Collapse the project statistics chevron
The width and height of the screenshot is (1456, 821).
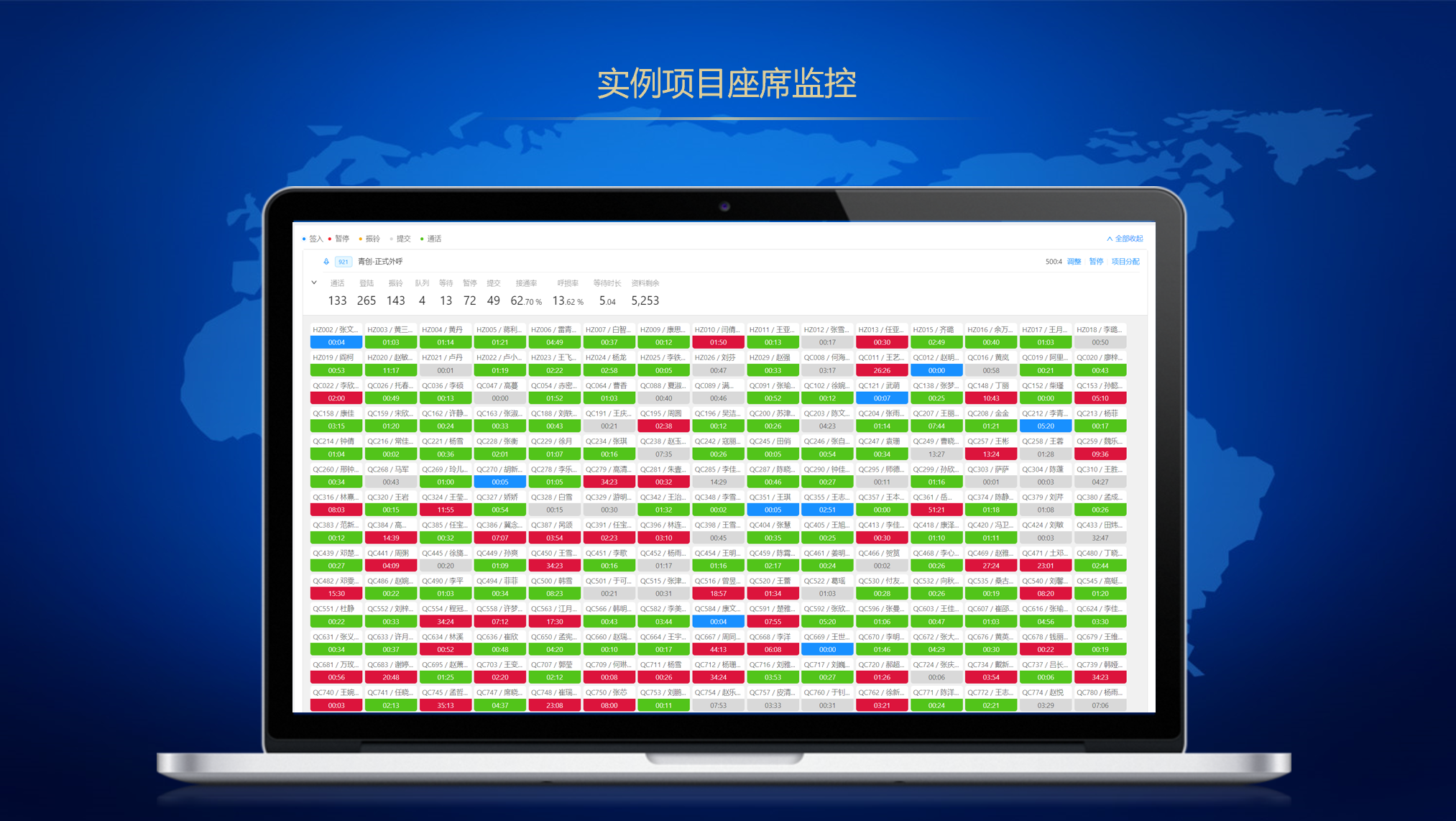[x=314, y=283]
